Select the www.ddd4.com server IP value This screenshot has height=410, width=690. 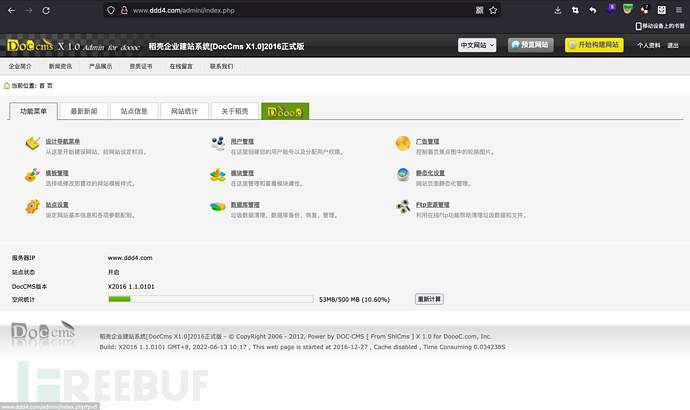click(130, 258)
